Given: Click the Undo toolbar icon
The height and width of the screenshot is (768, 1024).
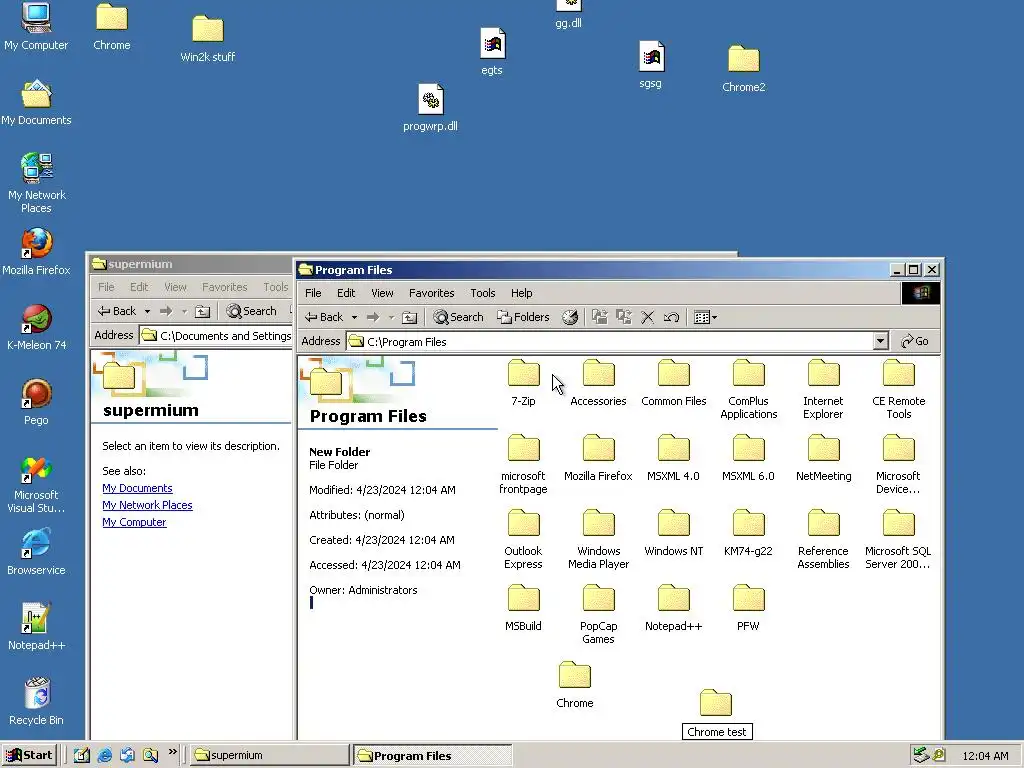Looking at the screenshot, I should 671,317.
